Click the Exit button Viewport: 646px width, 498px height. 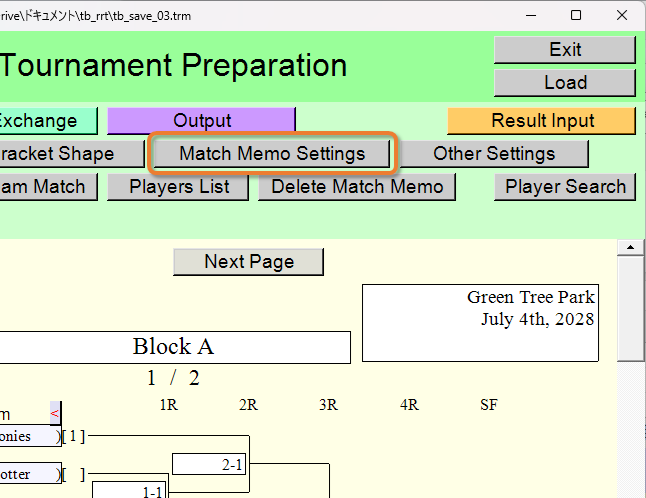tap(565, 50)
